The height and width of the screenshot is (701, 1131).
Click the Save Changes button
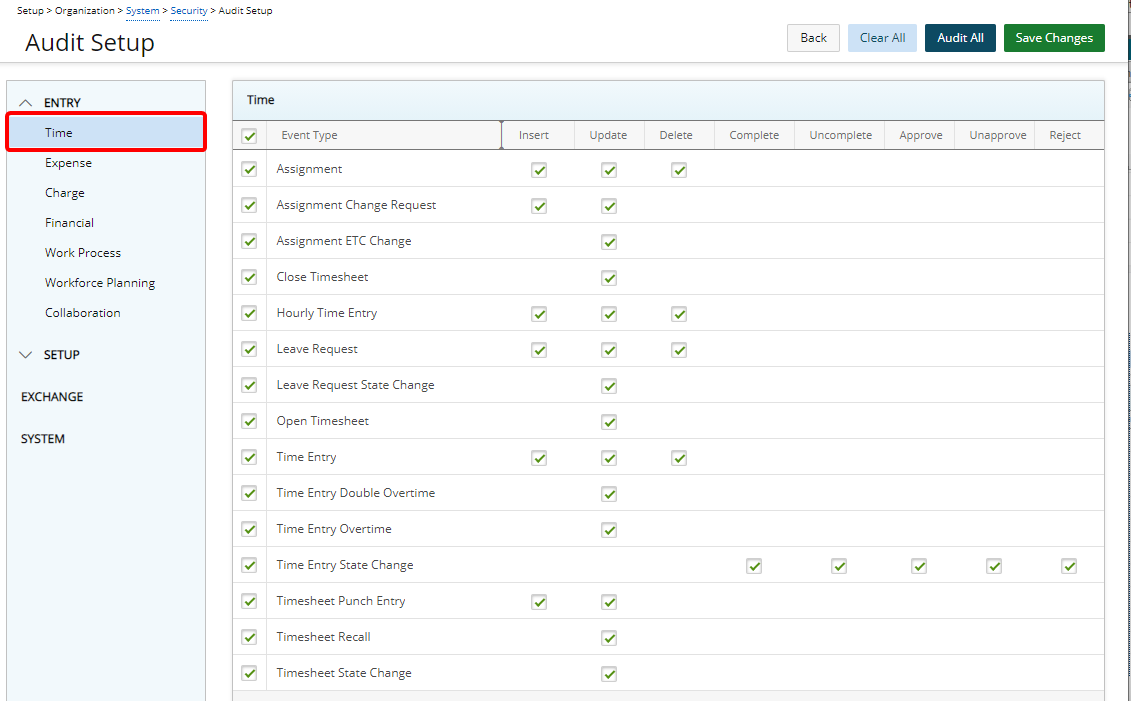[1053, 38]
